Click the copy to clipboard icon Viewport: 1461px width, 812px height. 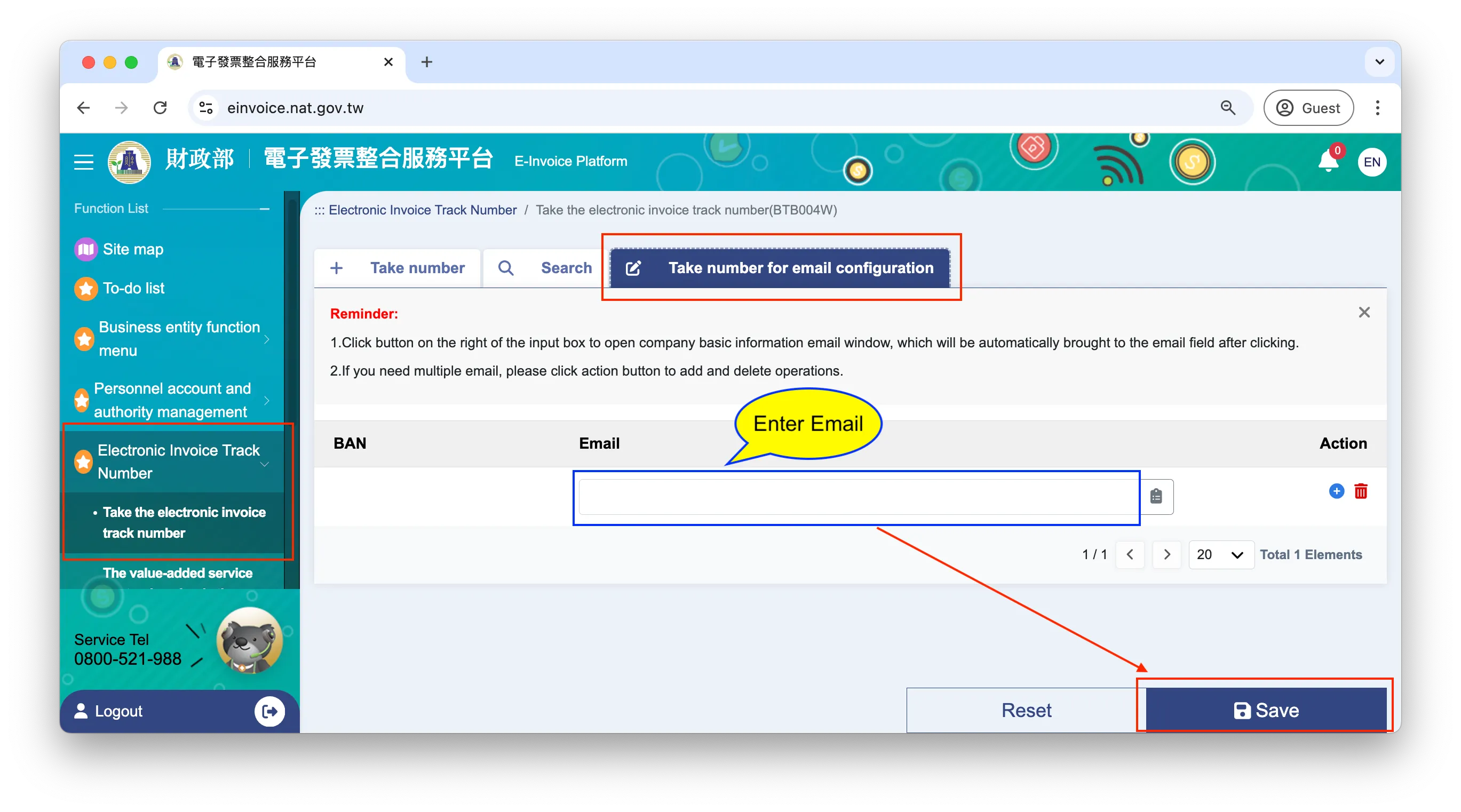coord(1156,495)
